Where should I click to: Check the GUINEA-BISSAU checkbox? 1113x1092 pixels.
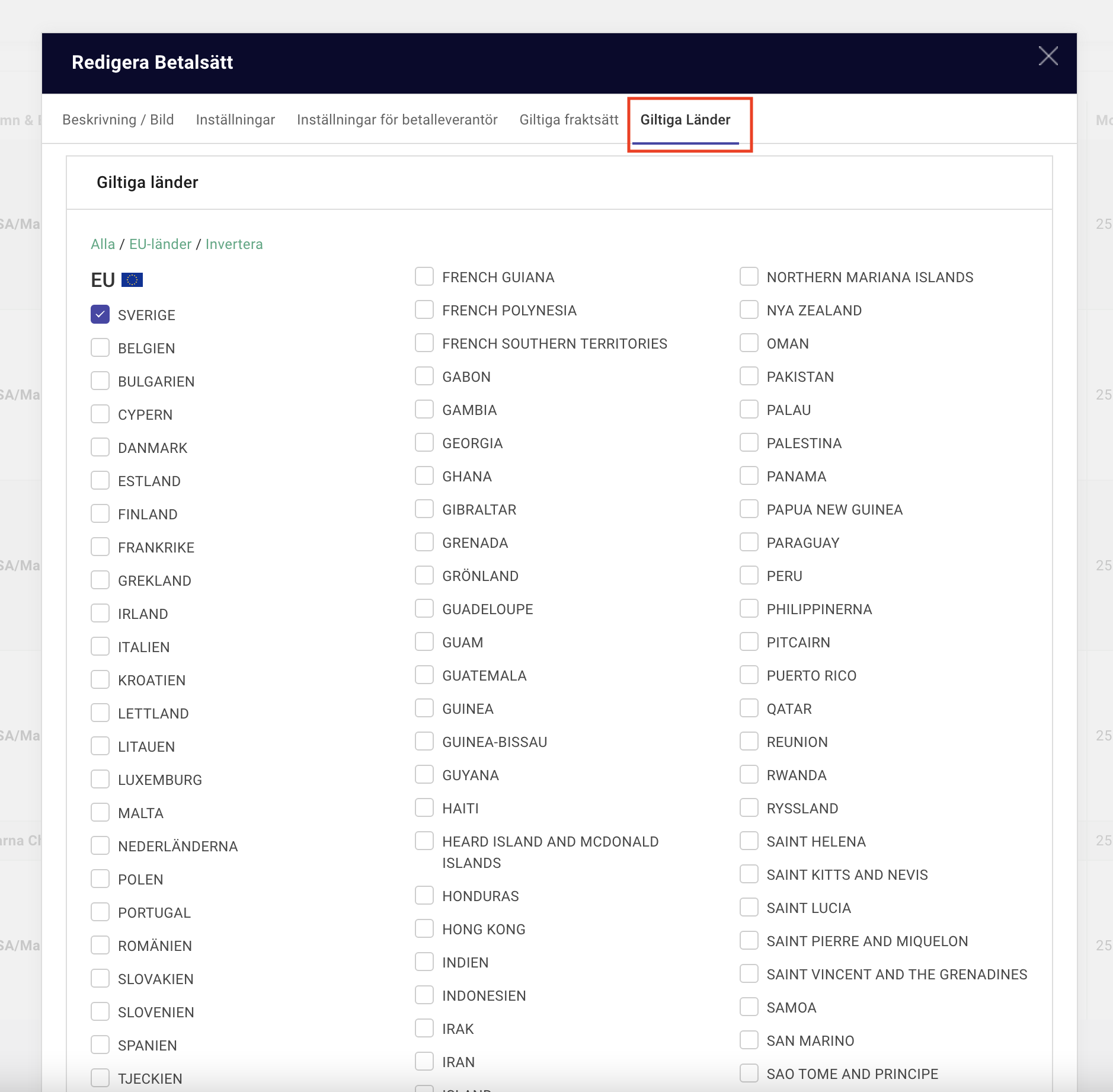(424, 742)
